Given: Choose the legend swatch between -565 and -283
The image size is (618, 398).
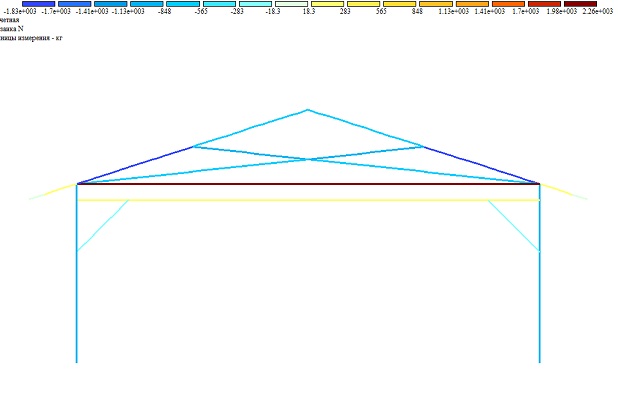Looking at the screenshot, I should (x=219, y=4).
